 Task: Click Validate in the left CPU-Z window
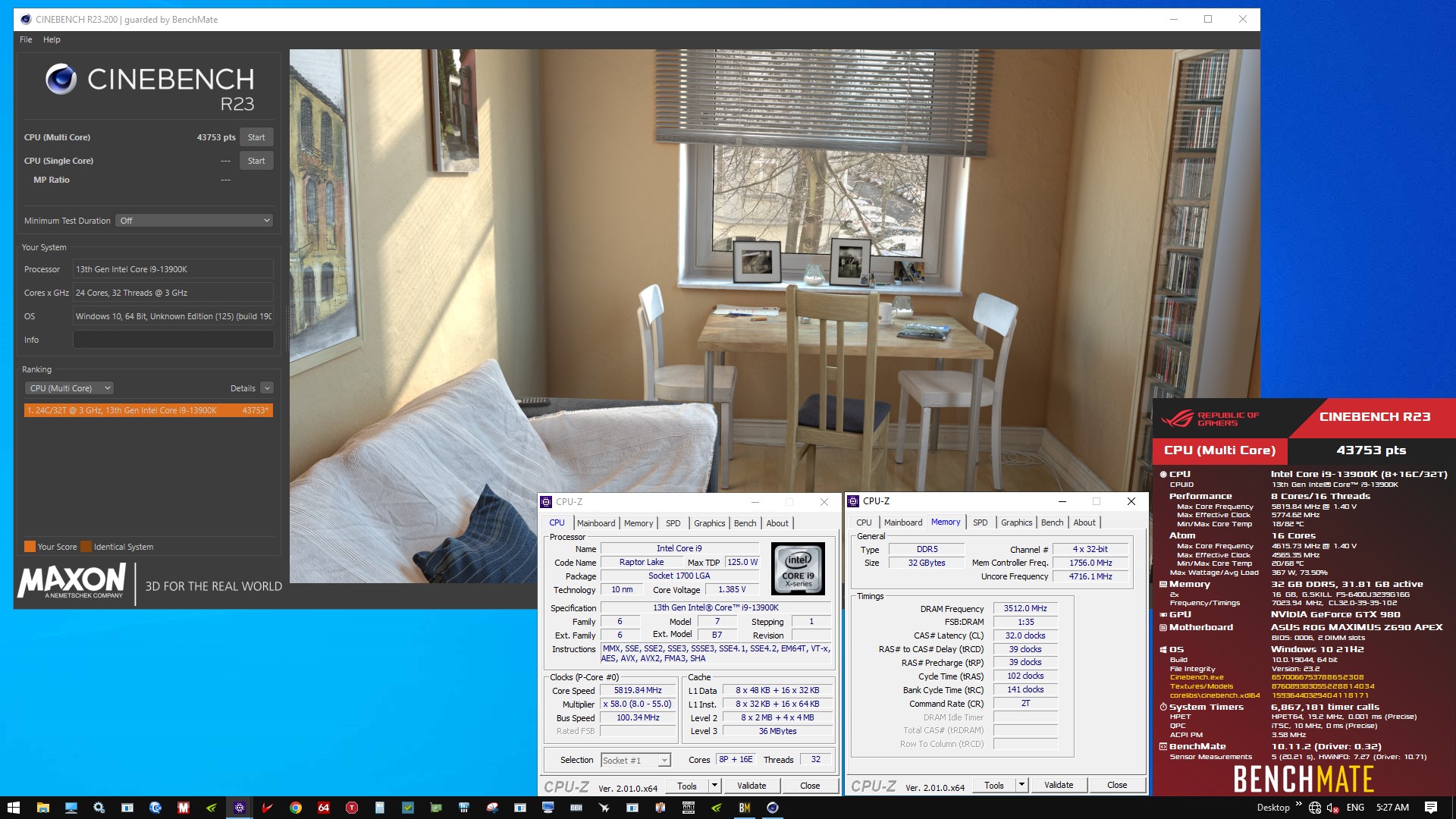point(752,786)
